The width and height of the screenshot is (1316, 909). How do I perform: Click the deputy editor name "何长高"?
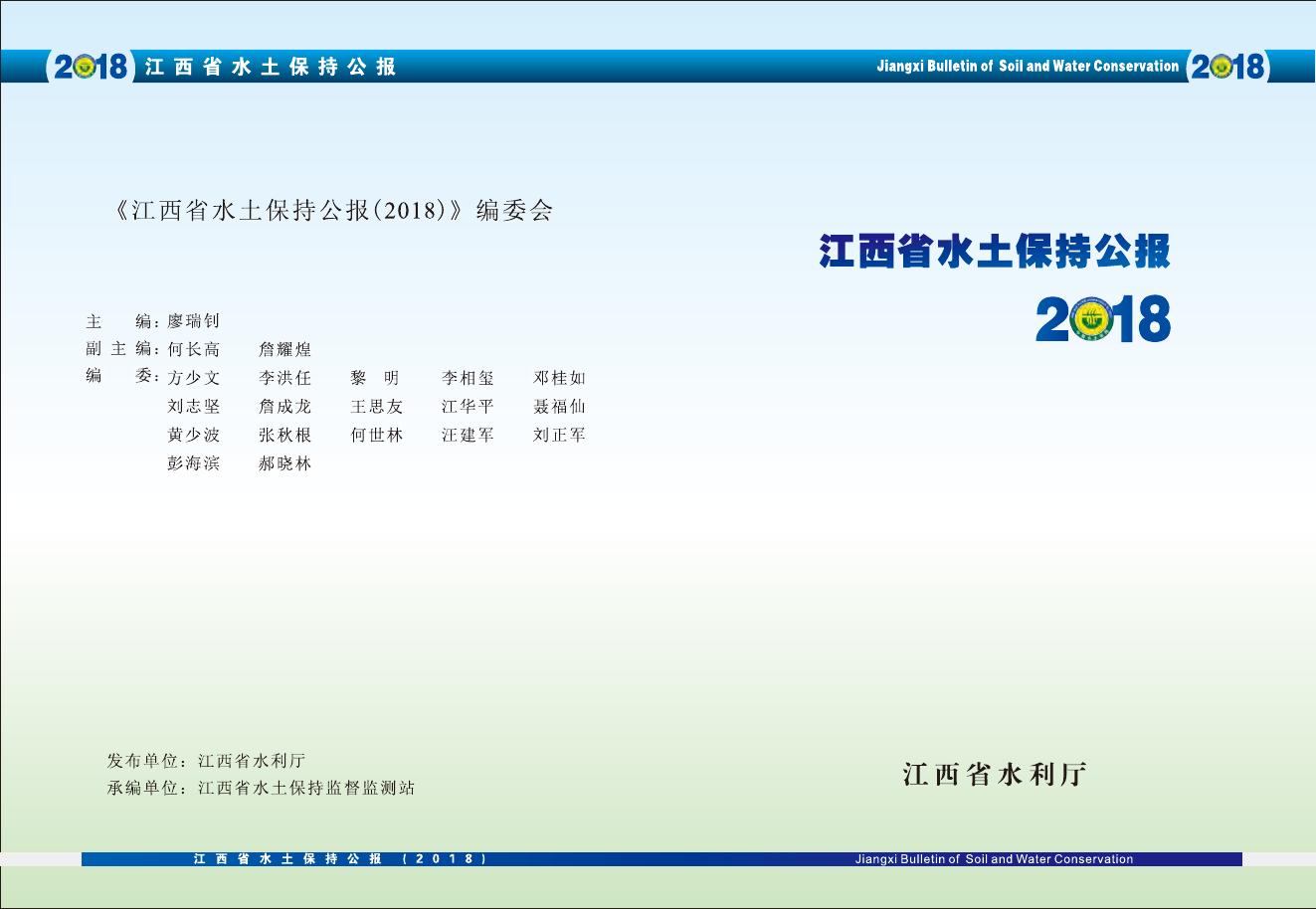pyautogui.click(x=193, y=349)
